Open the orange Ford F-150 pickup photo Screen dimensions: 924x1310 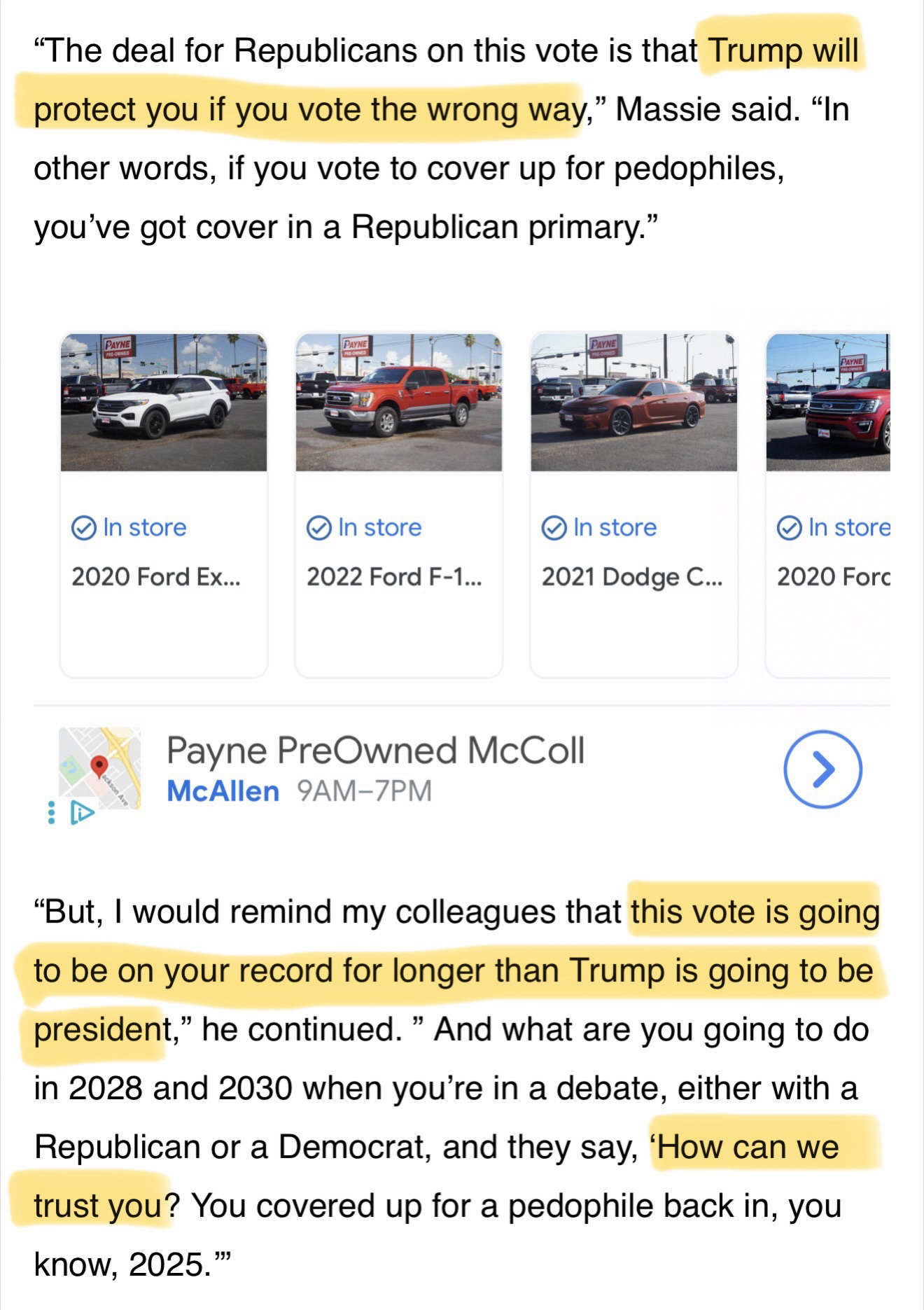(399, 403)
